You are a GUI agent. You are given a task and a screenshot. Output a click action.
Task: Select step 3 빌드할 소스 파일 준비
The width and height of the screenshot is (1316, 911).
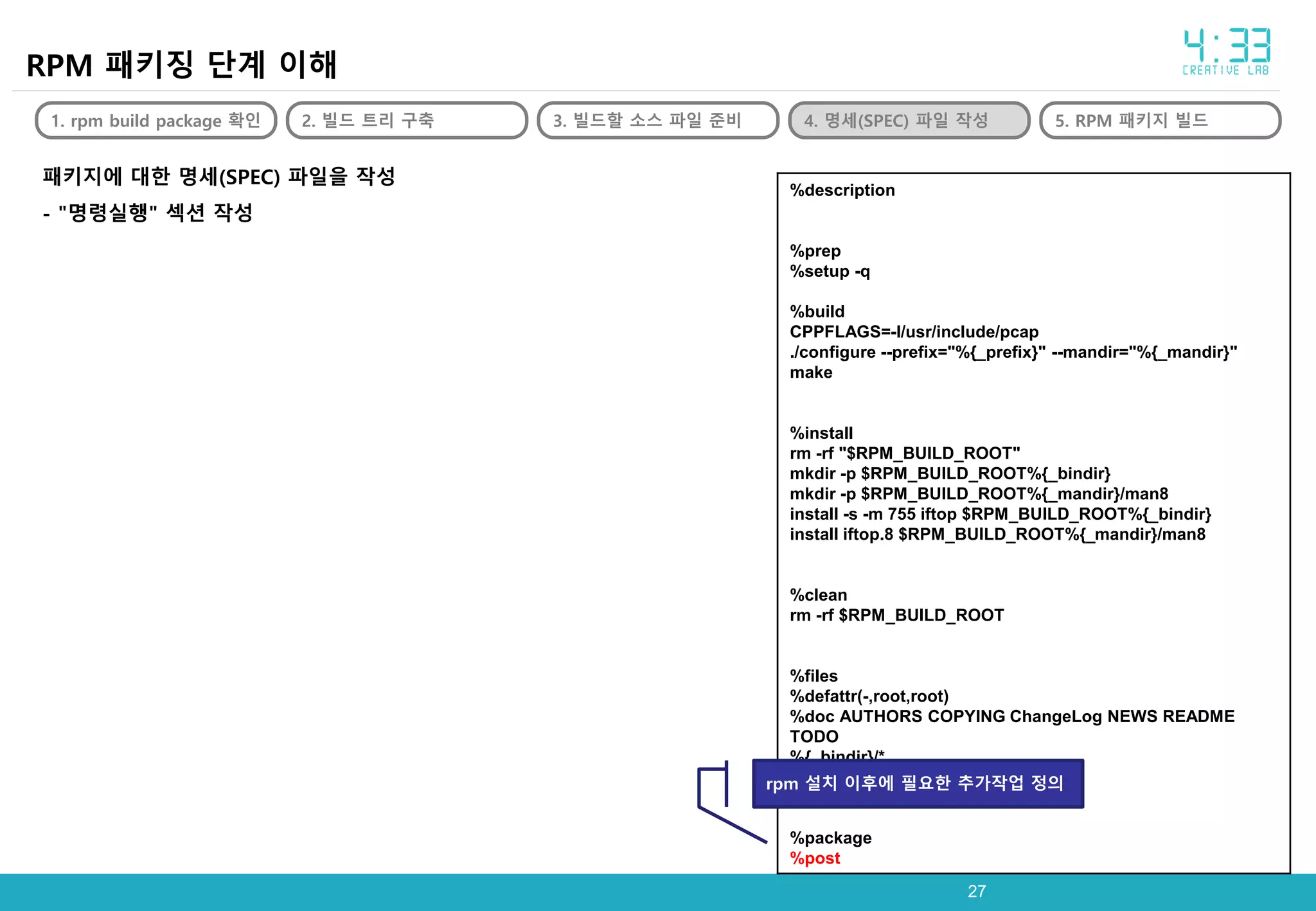coord(658,121)
